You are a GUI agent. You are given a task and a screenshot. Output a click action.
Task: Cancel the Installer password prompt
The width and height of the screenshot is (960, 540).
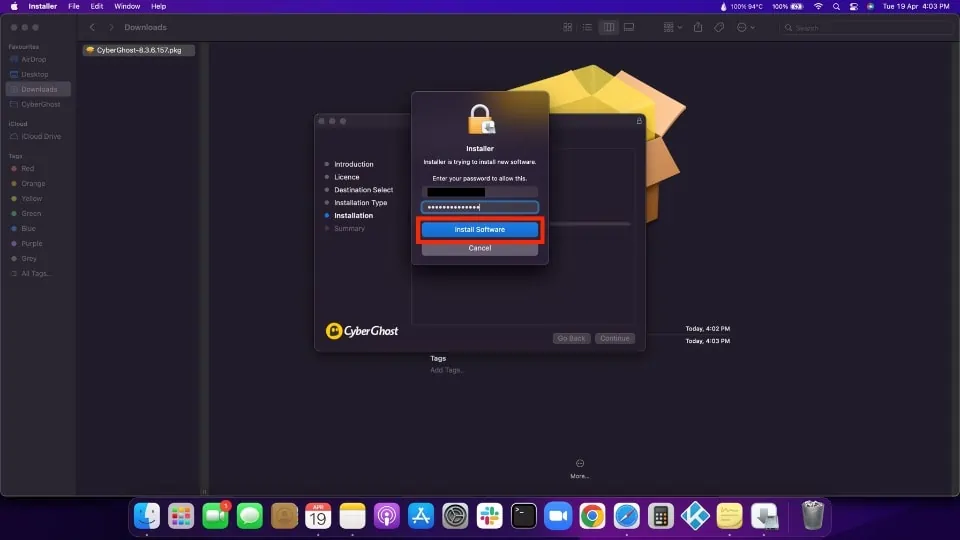[479, 248]
